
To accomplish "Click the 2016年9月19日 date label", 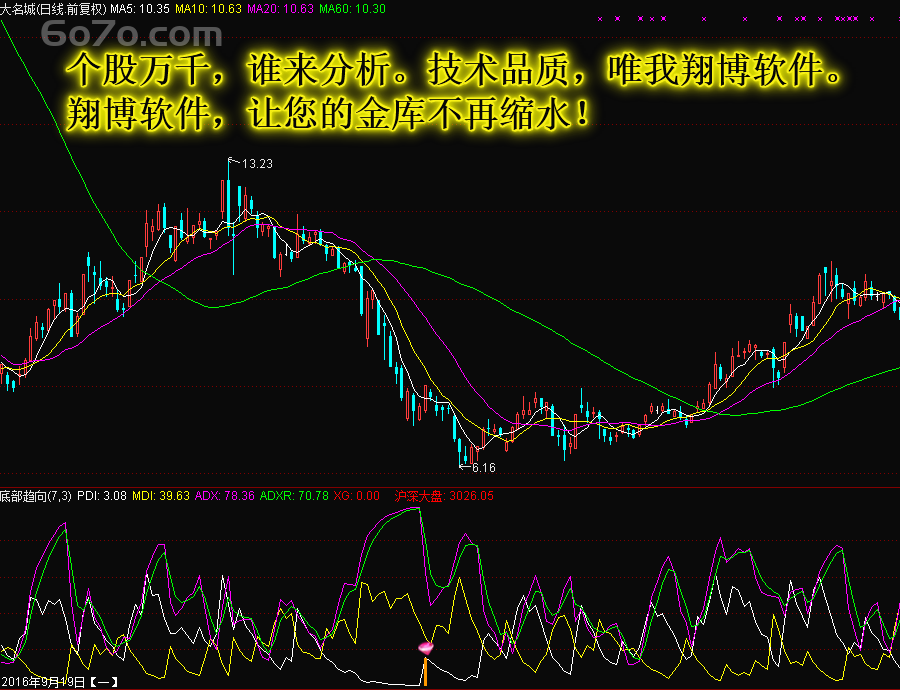I will coord(43,682).
